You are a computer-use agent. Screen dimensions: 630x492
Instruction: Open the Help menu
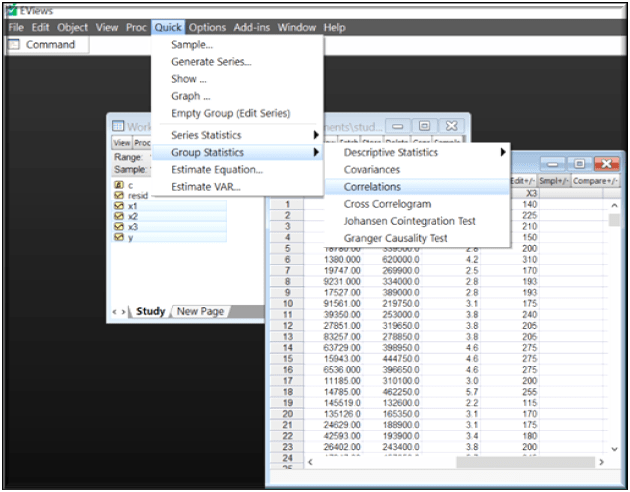tap(335, 28)
